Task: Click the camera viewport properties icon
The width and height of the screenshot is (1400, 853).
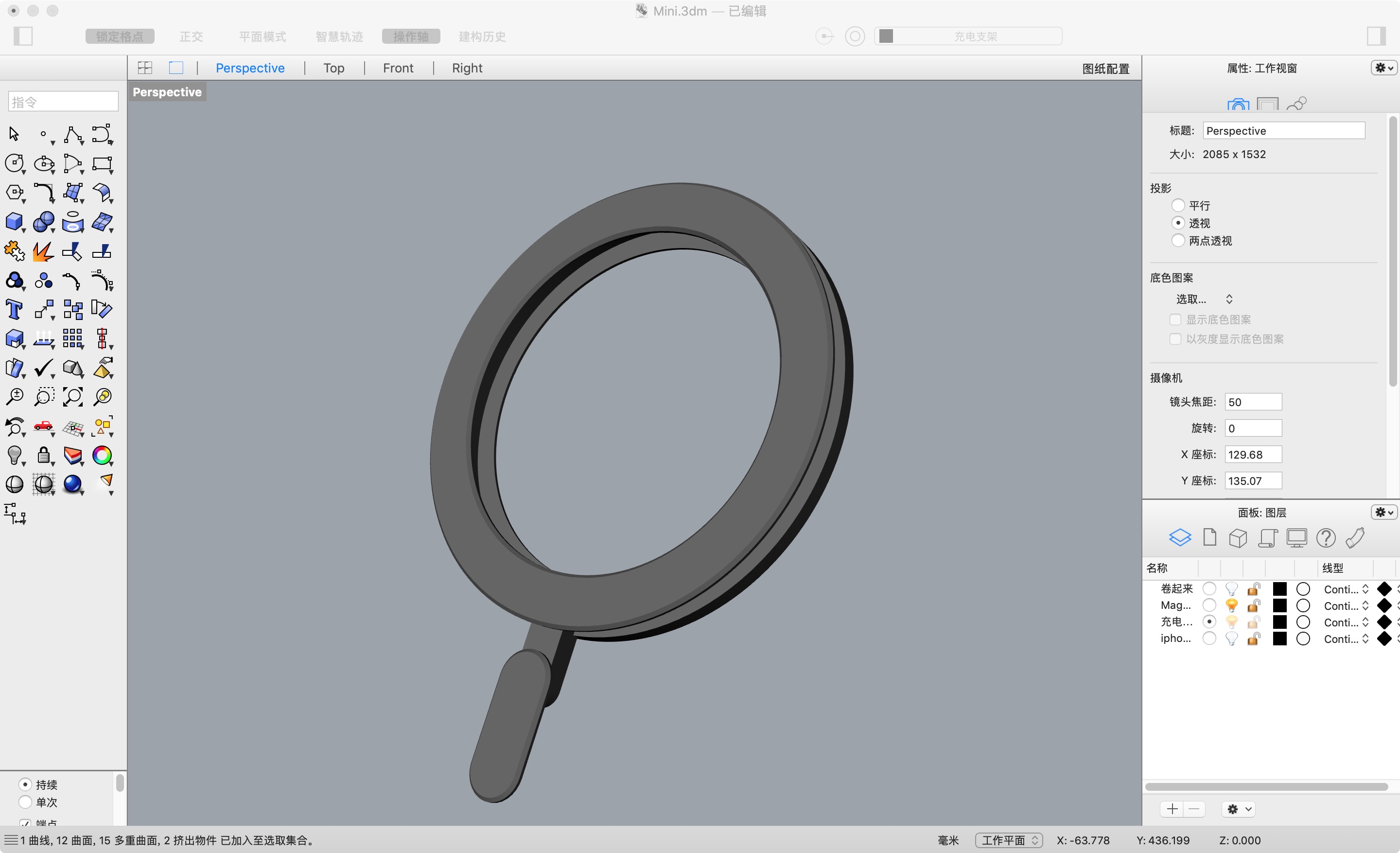Action: [1238, 105]
